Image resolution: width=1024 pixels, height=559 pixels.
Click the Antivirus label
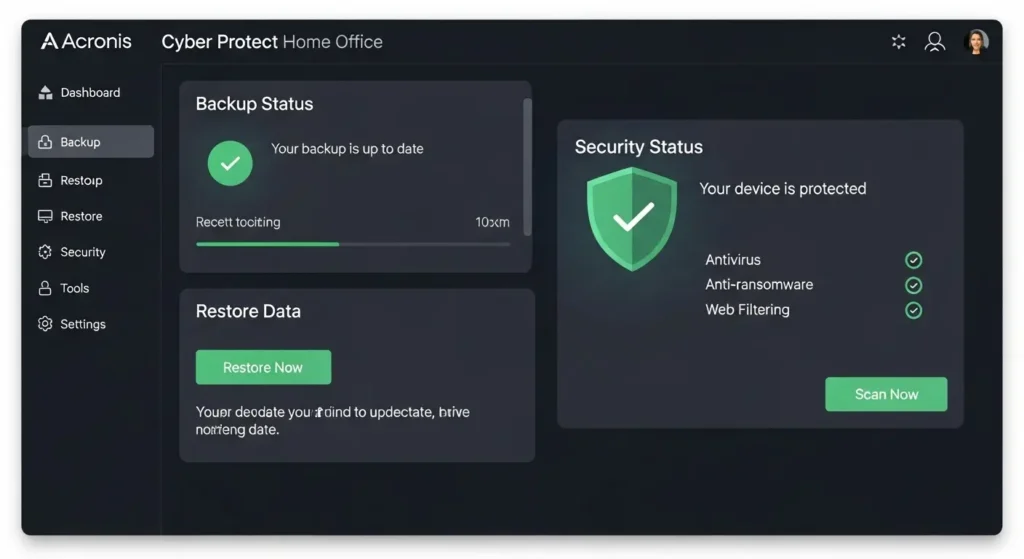(x=733, y=260)
